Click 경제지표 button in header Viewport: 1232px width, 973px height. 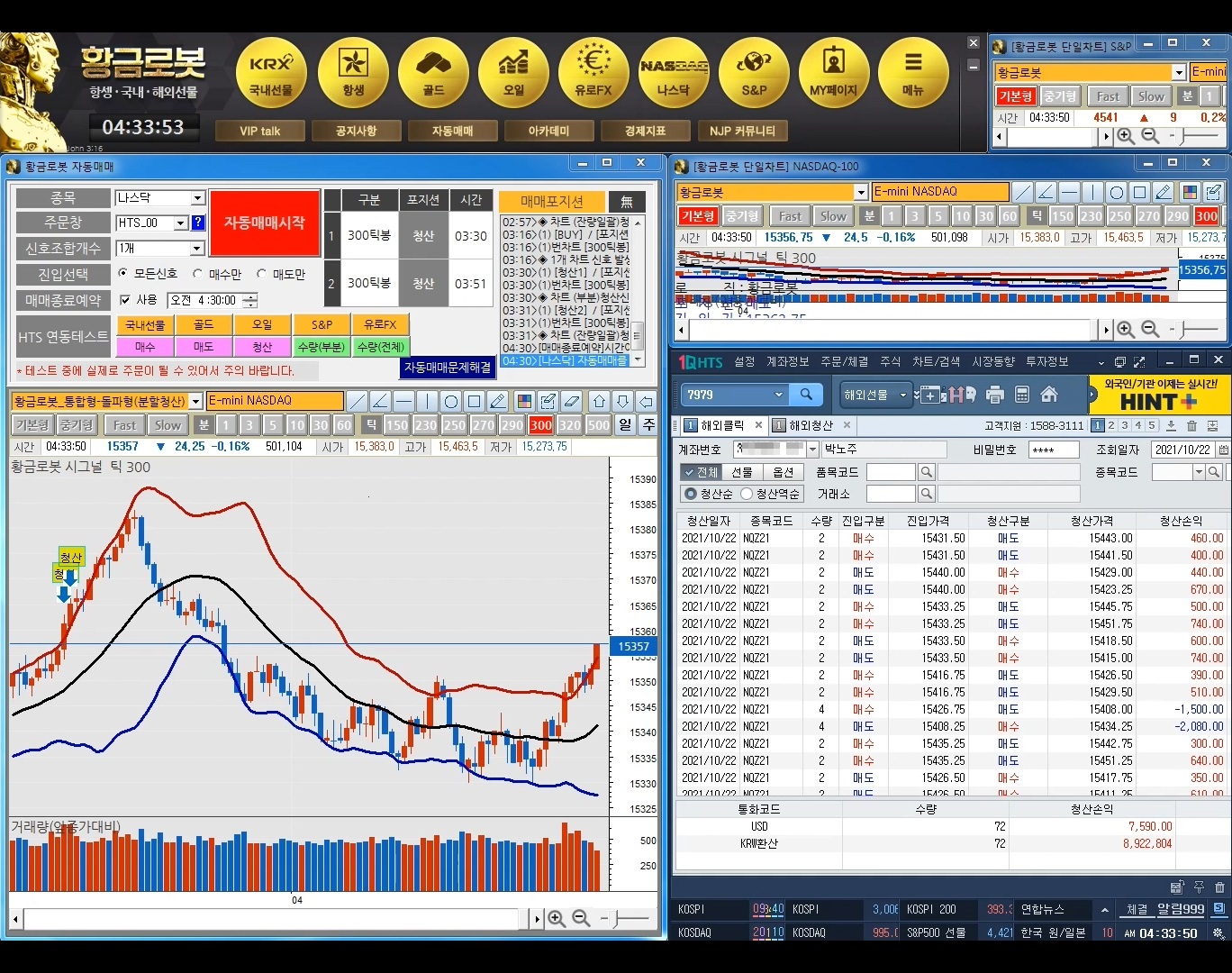[645, 132]
